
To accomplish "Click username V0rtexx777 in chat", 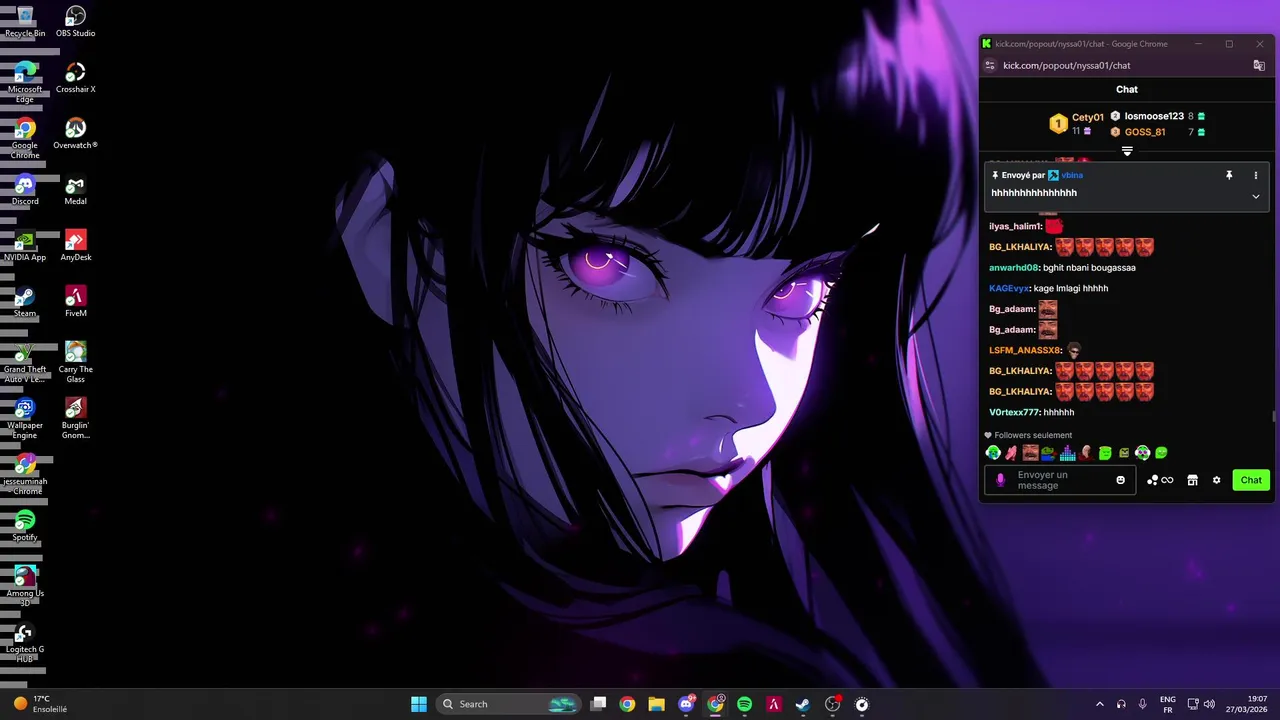I will pyautogui.click(x=1014, y=412).
